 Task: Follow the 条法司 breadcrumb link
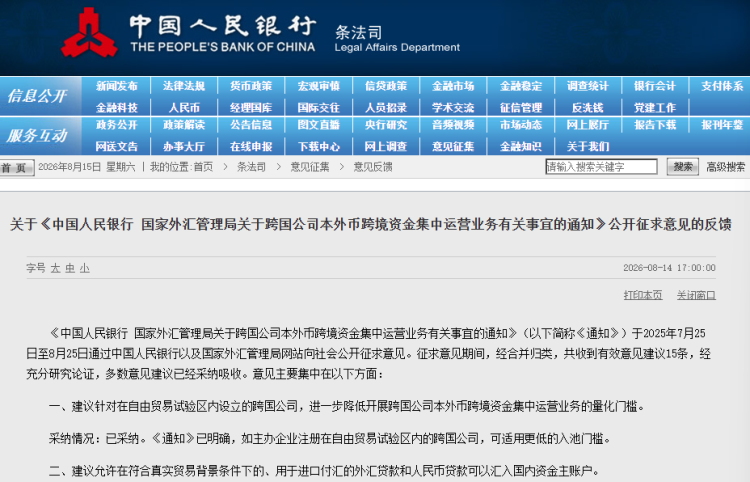coord(251,167)
